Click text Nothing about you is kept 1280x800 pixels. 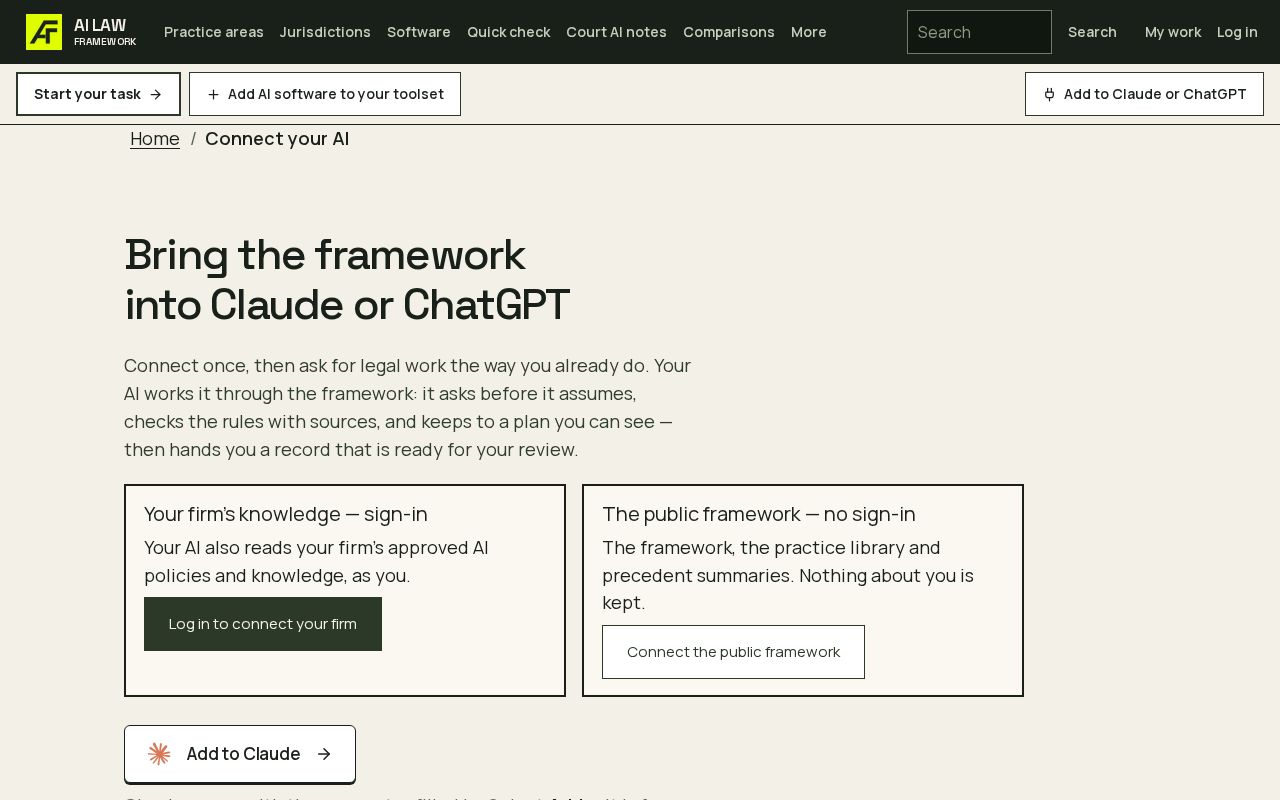[786, 589]
